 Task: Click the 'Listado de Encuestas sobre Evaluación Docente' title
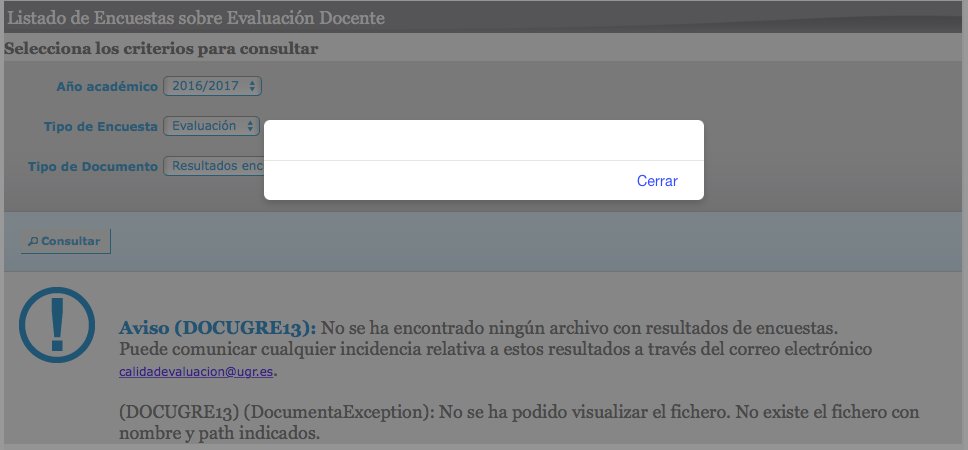(x=196, y=18)
